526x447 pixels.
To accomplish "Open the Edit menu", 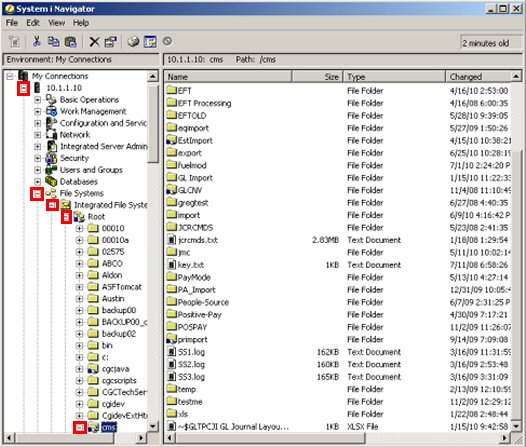I will click(33, 23).
